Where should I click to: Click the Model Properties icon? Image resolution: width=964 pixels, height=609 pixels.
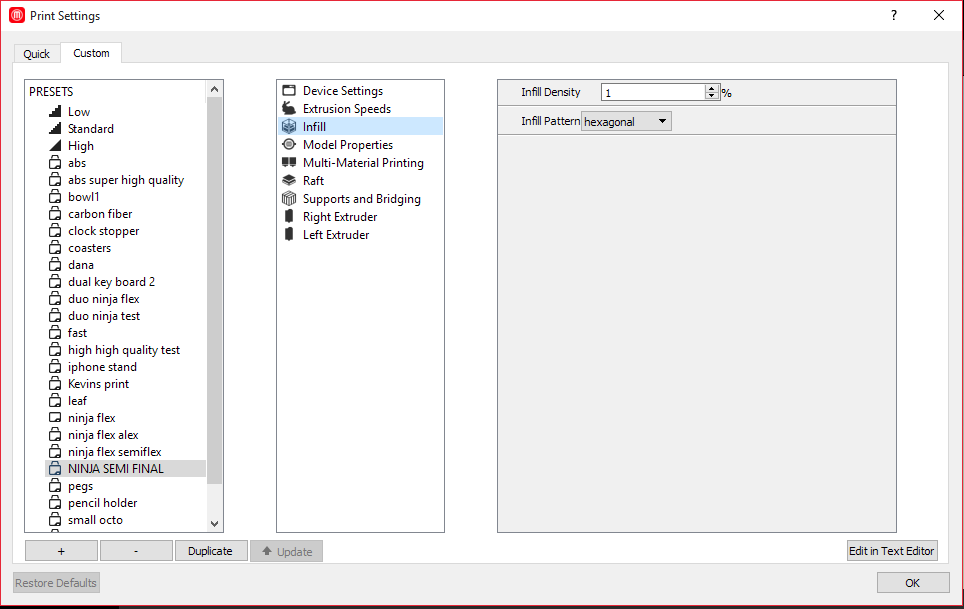tap(289, 145)
